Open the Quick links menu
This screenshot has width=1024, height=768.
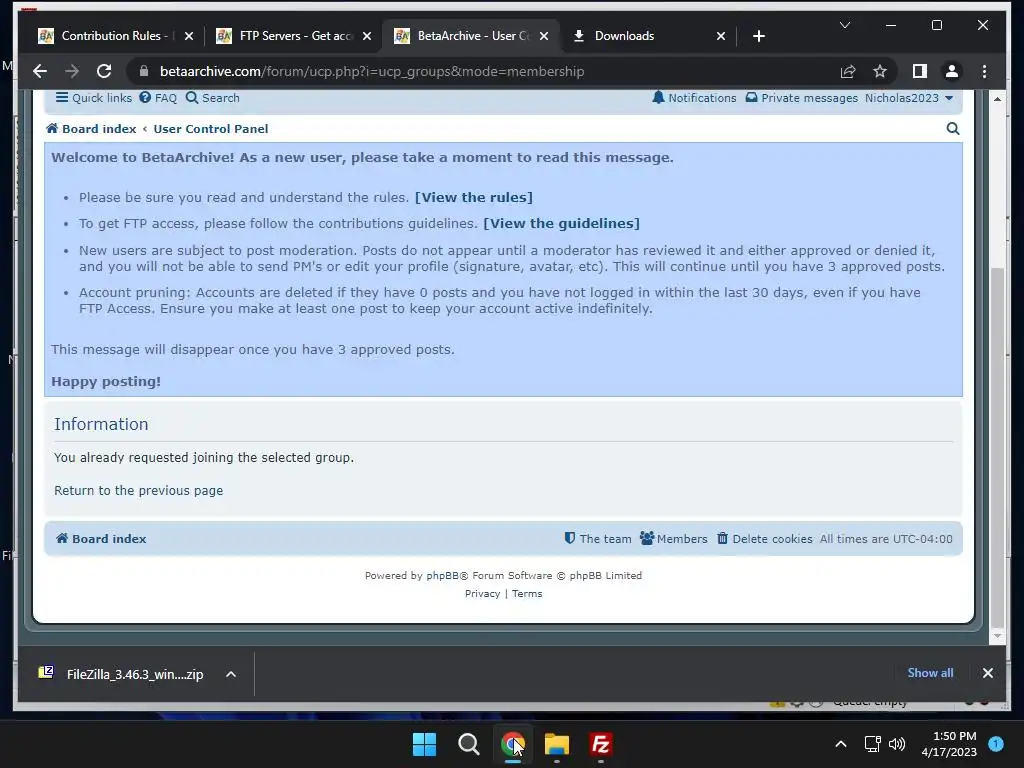coord(93,98)
